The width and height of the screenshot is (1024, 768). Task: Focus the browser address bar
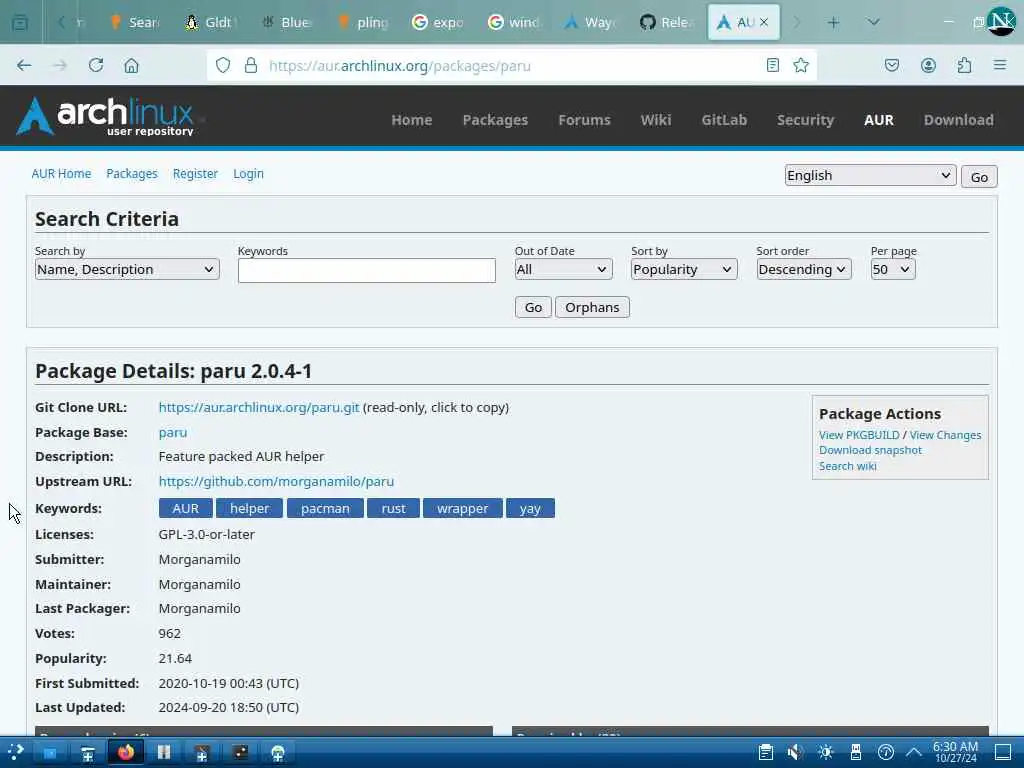point(509,65)
